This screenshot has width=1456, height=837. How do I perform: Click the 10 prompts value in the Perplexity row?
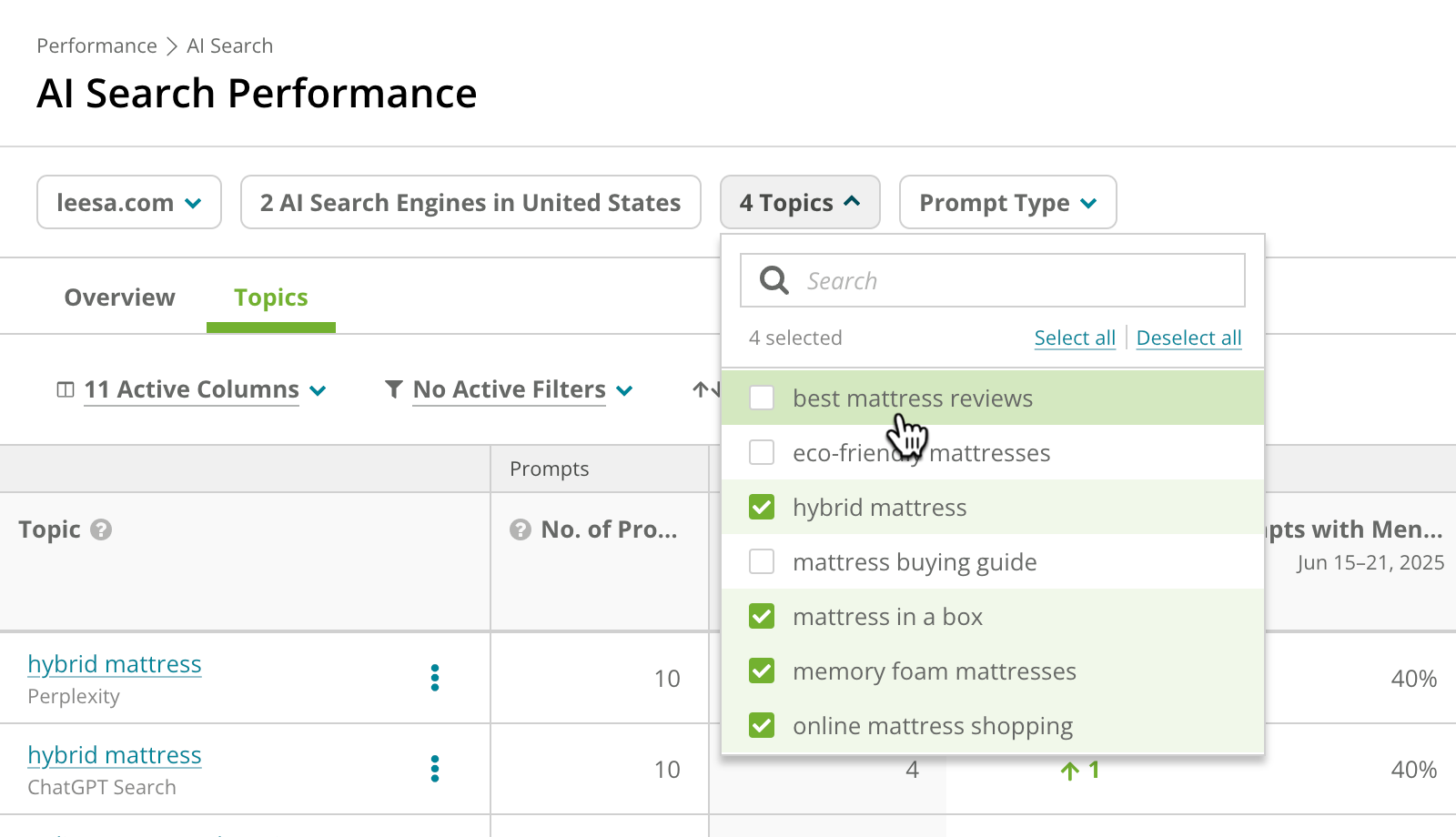click(x=667, y=679)
